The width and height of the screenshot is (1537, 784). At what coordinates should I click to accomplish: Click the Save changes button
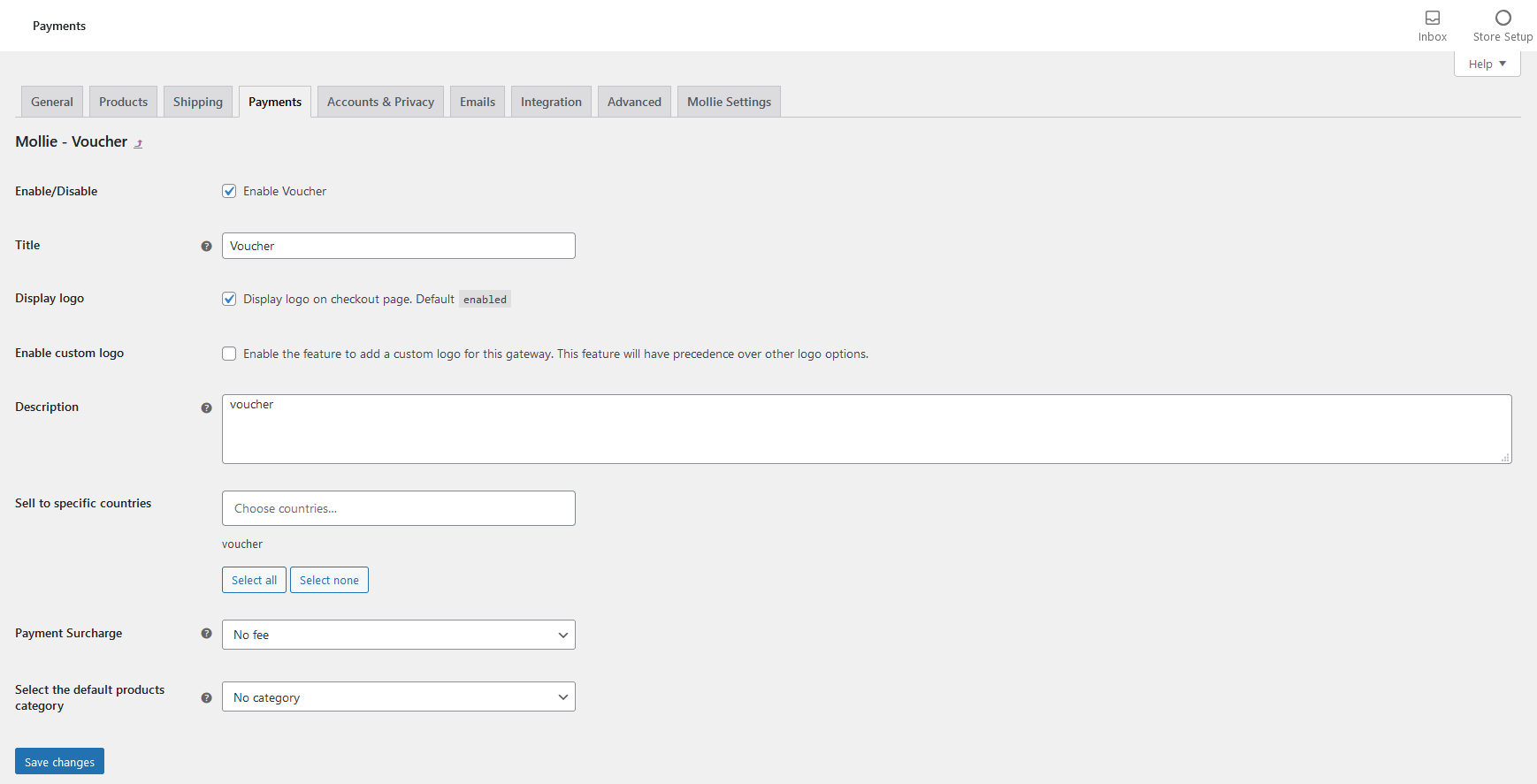[x=59, y=761]
